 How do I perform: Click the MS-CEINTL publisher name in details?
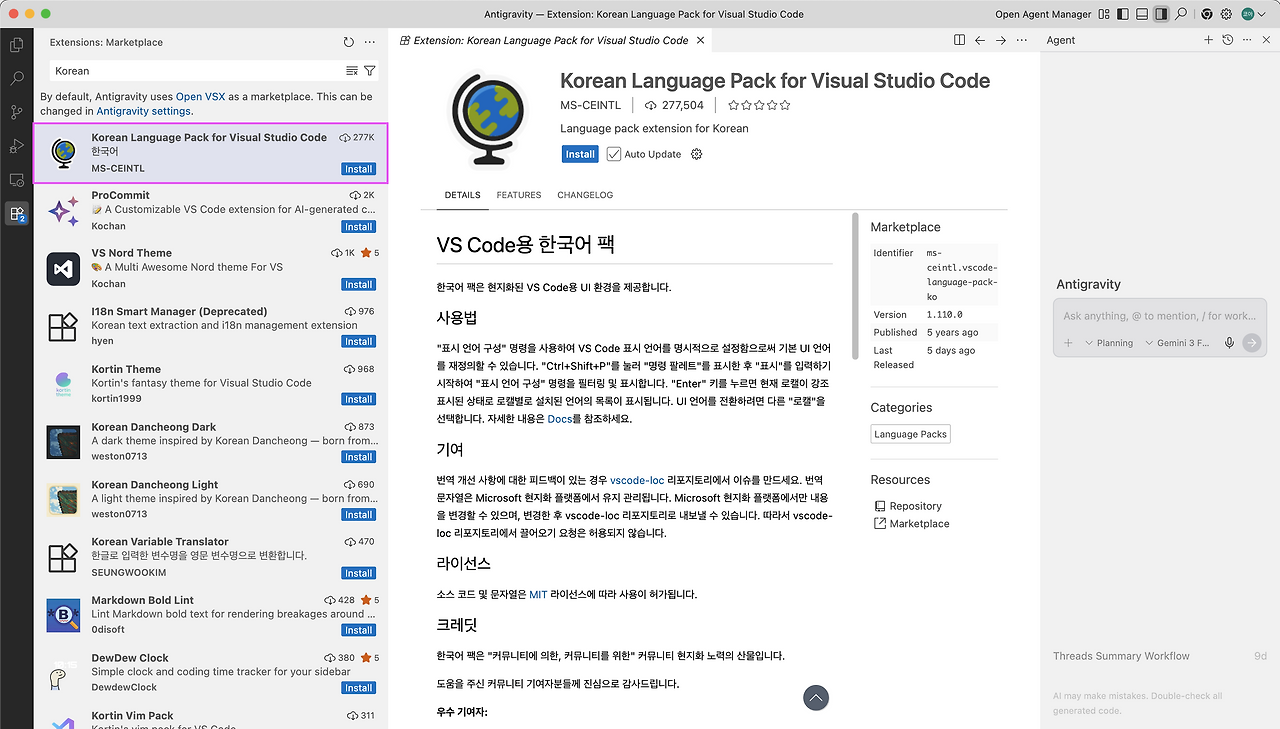[590, 105]
